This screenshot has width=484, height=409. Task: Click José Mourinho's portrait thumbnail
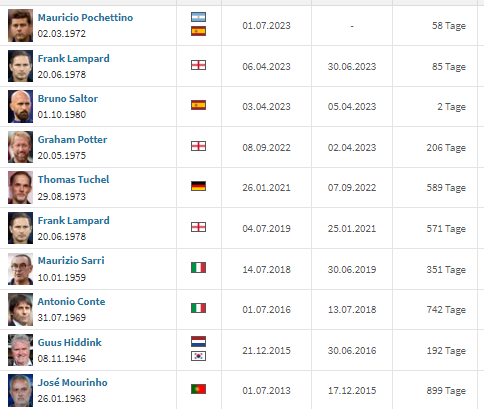point(20,390)
